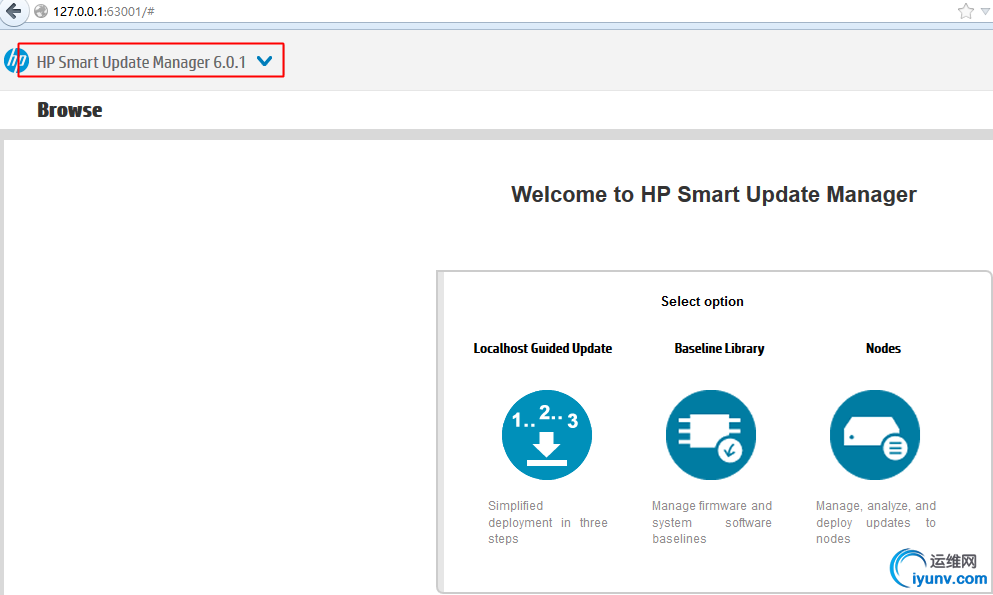
Task: Click the Nodes label
Action: pos(883,349)
